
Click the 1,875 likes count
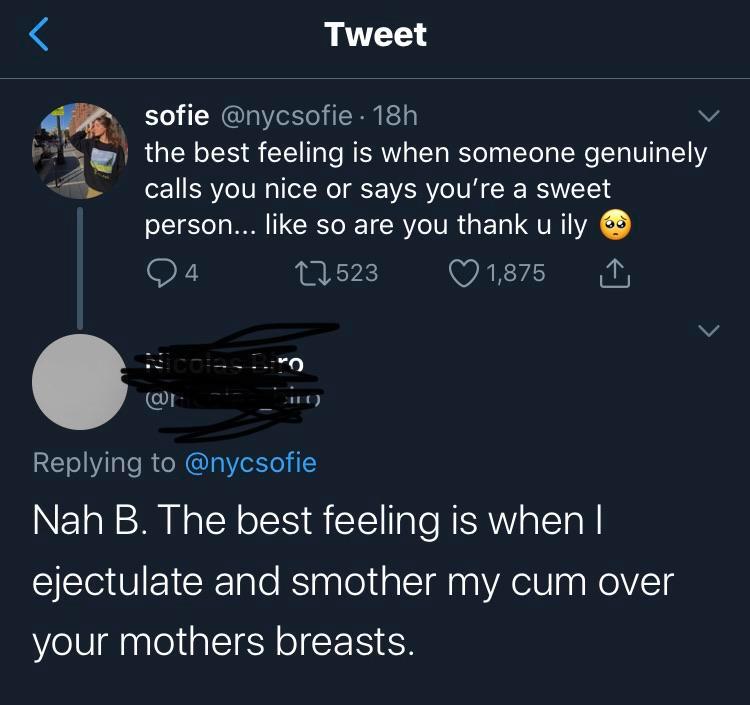click(x=516, y=272)
